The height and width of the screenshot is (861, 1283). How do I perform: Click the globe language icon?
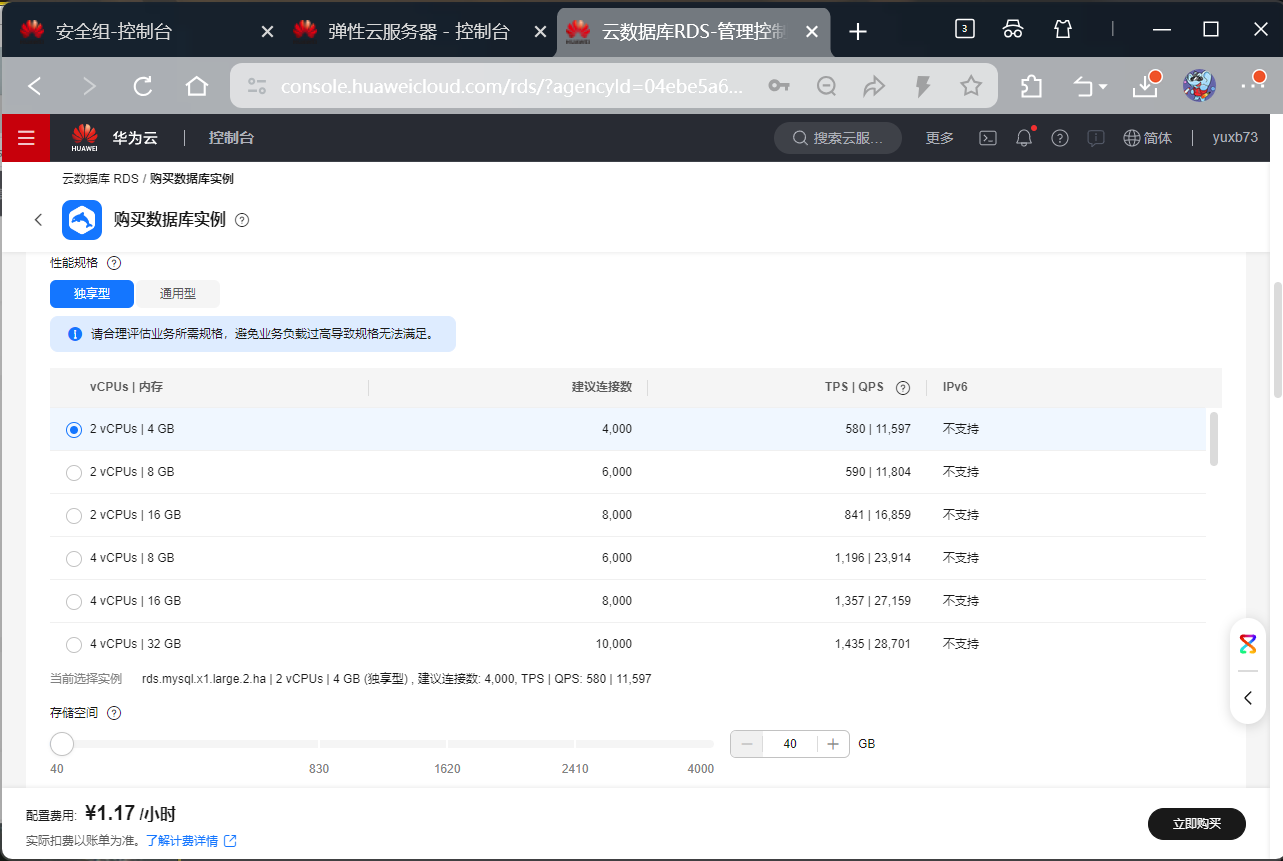(1131, 138)
